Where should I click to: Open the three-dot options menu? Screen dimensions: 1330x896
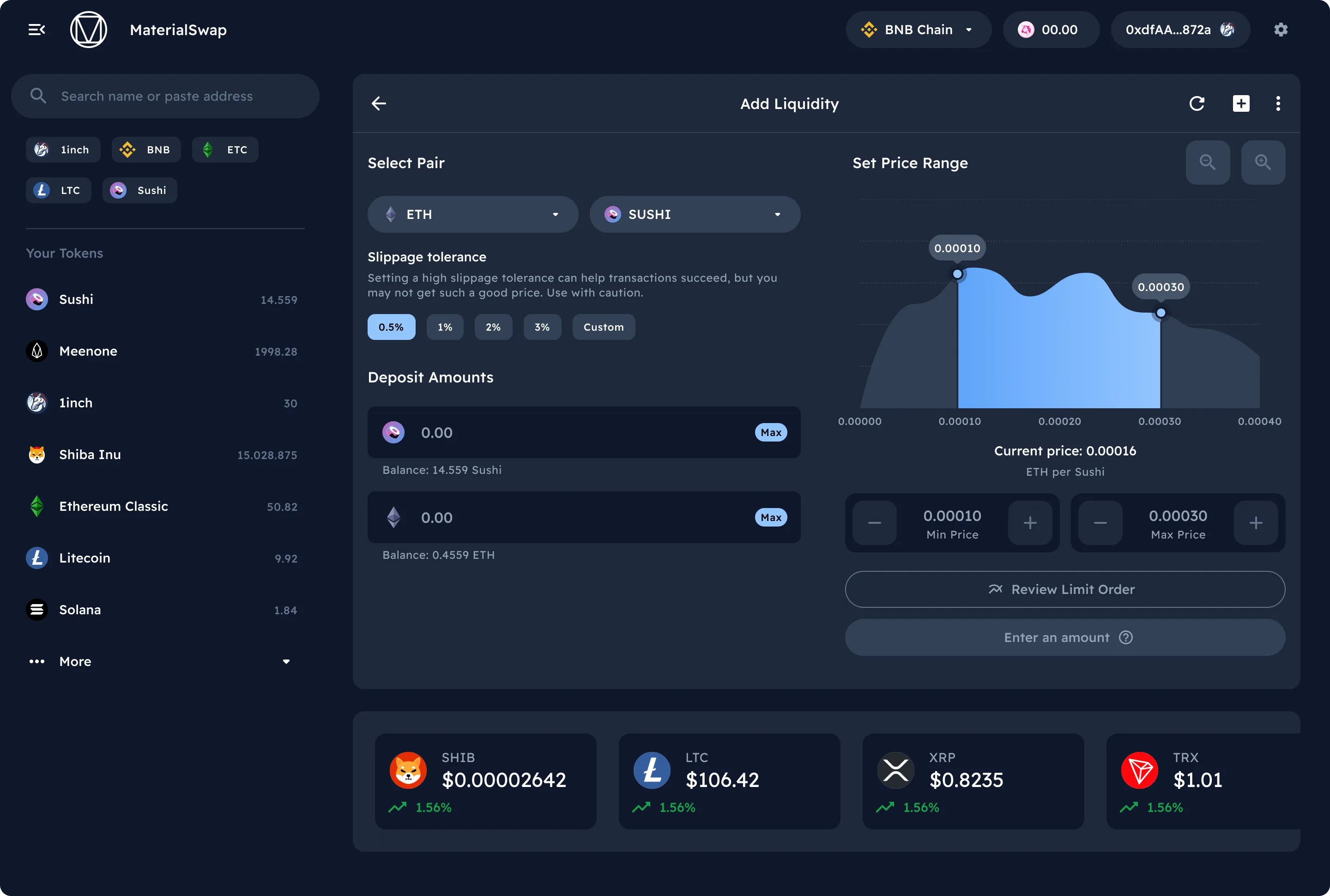coord(1278,103)
